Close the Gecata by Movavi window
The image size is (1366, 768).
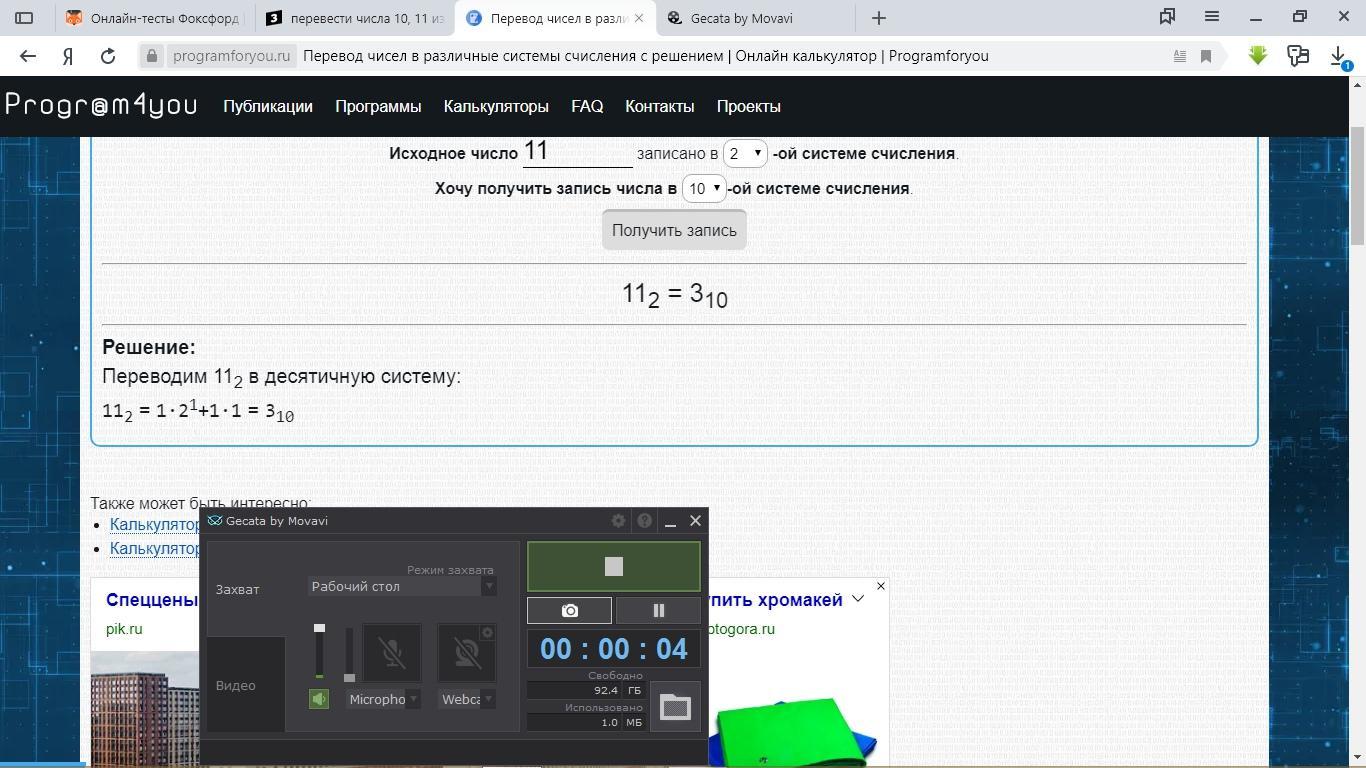tap(696, 521)
